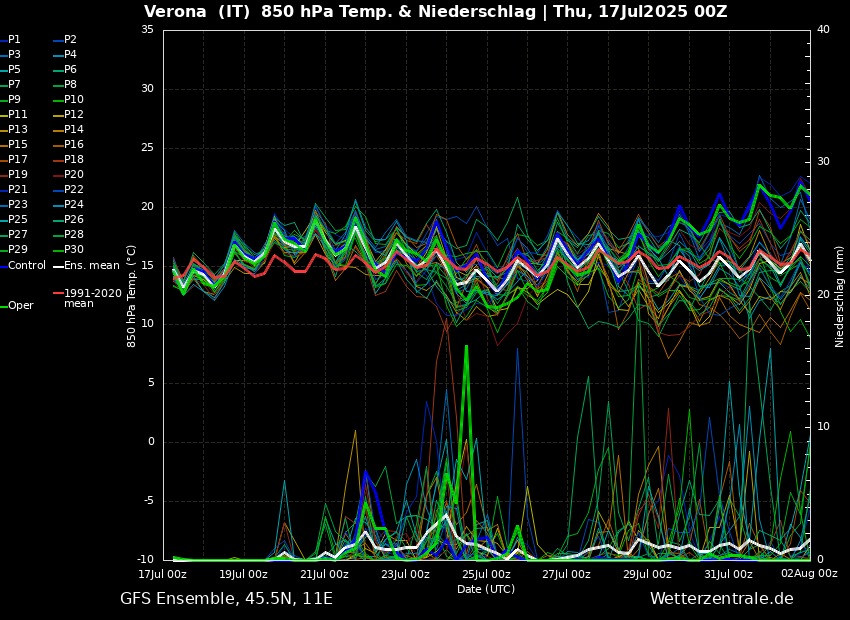Viewport: 850px width, 620px height.
Task: Select the P2 legend entry
Action: tap(70, 40)
